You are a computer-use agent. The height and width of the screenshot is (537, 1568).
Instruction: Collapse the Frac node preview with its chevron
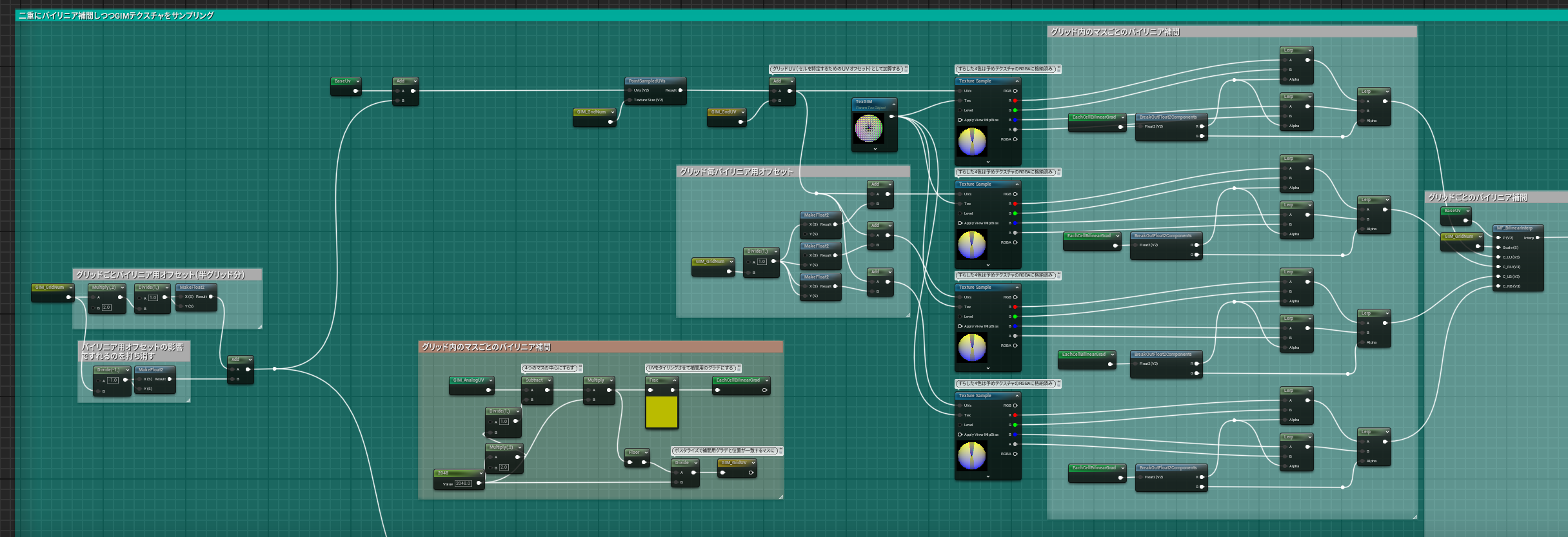[674, 380]
